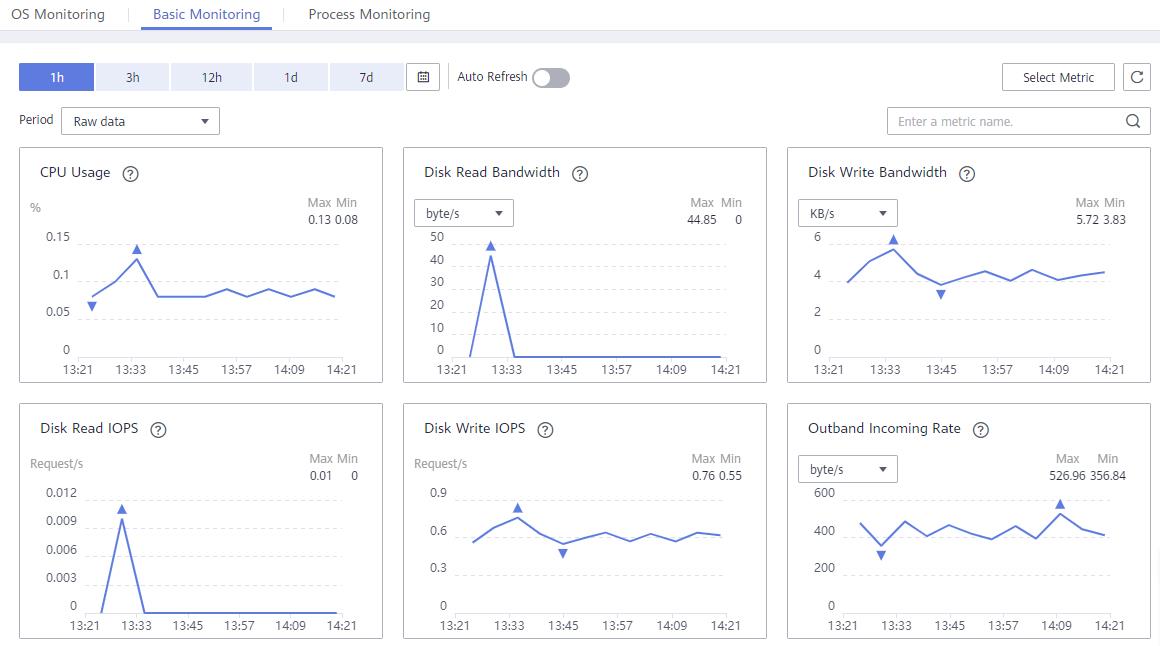Select the 7d time range
This screenshot has width=1160, height=646.
click(x=366, y=77)
